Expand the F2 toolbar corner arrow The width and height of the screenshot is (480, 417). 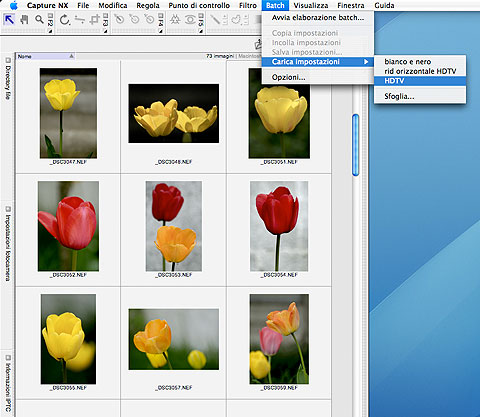pyautogui.click(x=50, y=31)
